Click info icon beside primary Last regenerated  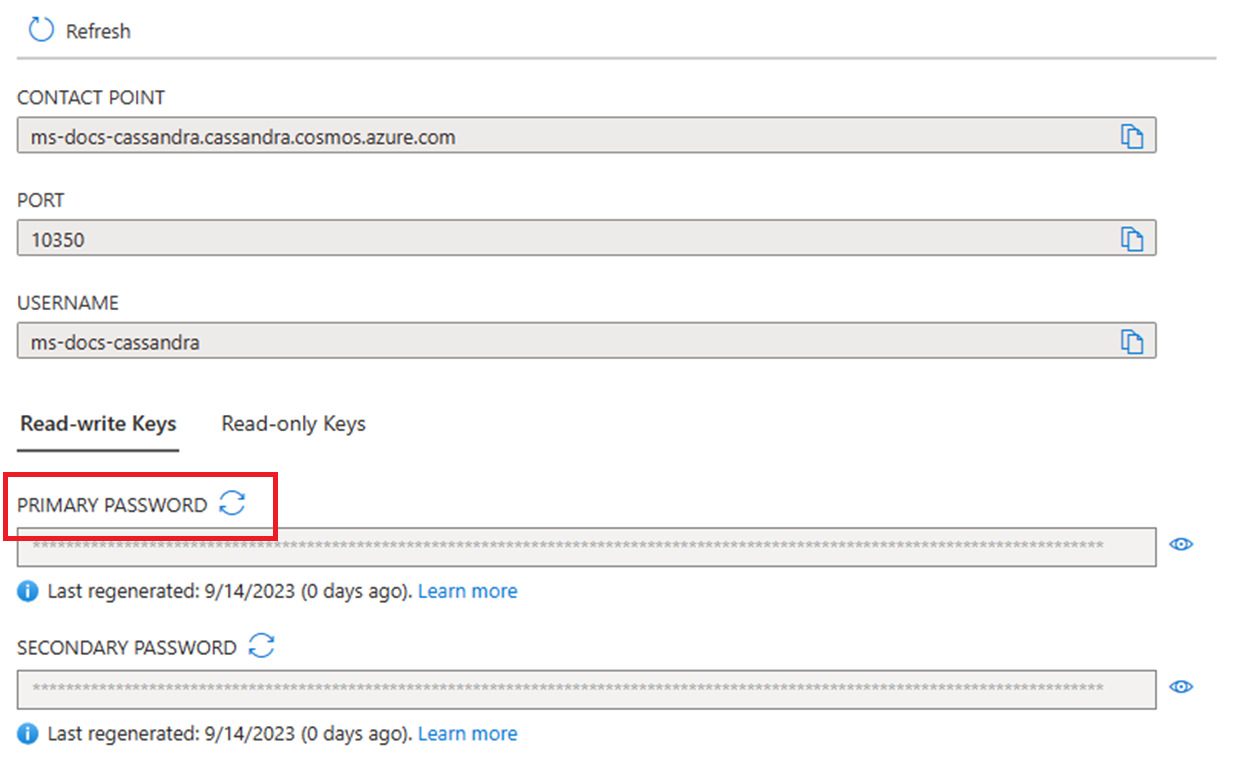click(28, 591)
